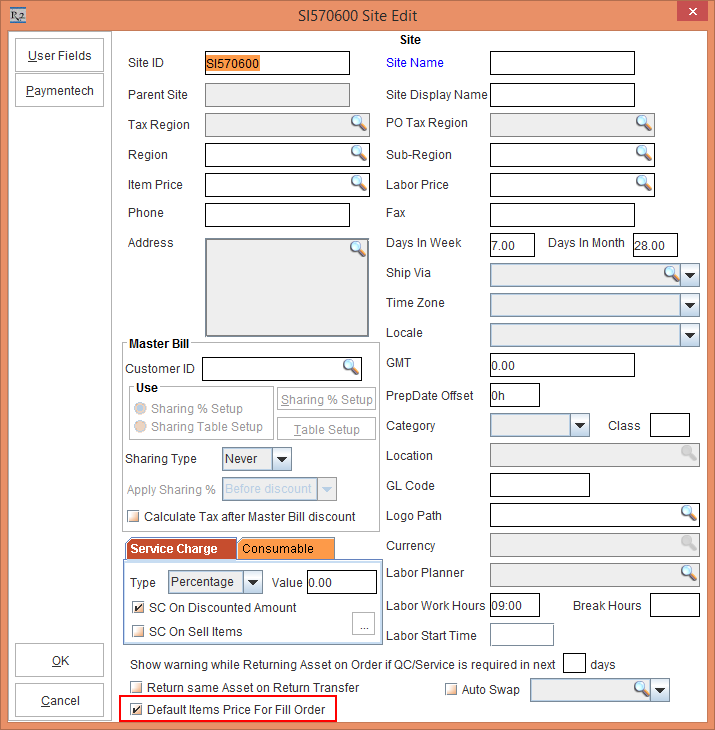715x730 pixels.
Task: Expand the Category dropdown
Action: click(580, 425)
